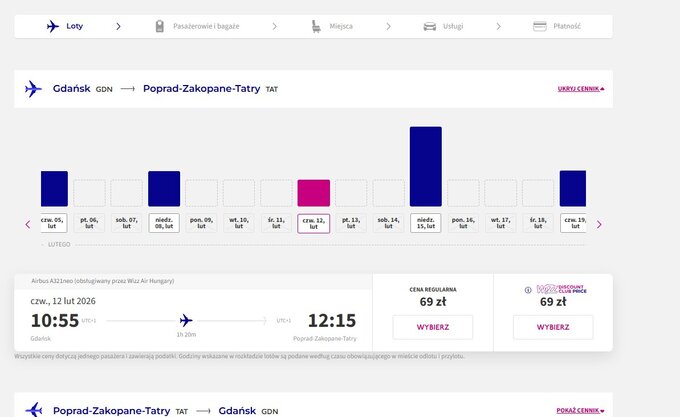Choose regular price 69 zł with Wybierz
The height and width of the screenshot is (417, 680).
(x=432, y=327)
